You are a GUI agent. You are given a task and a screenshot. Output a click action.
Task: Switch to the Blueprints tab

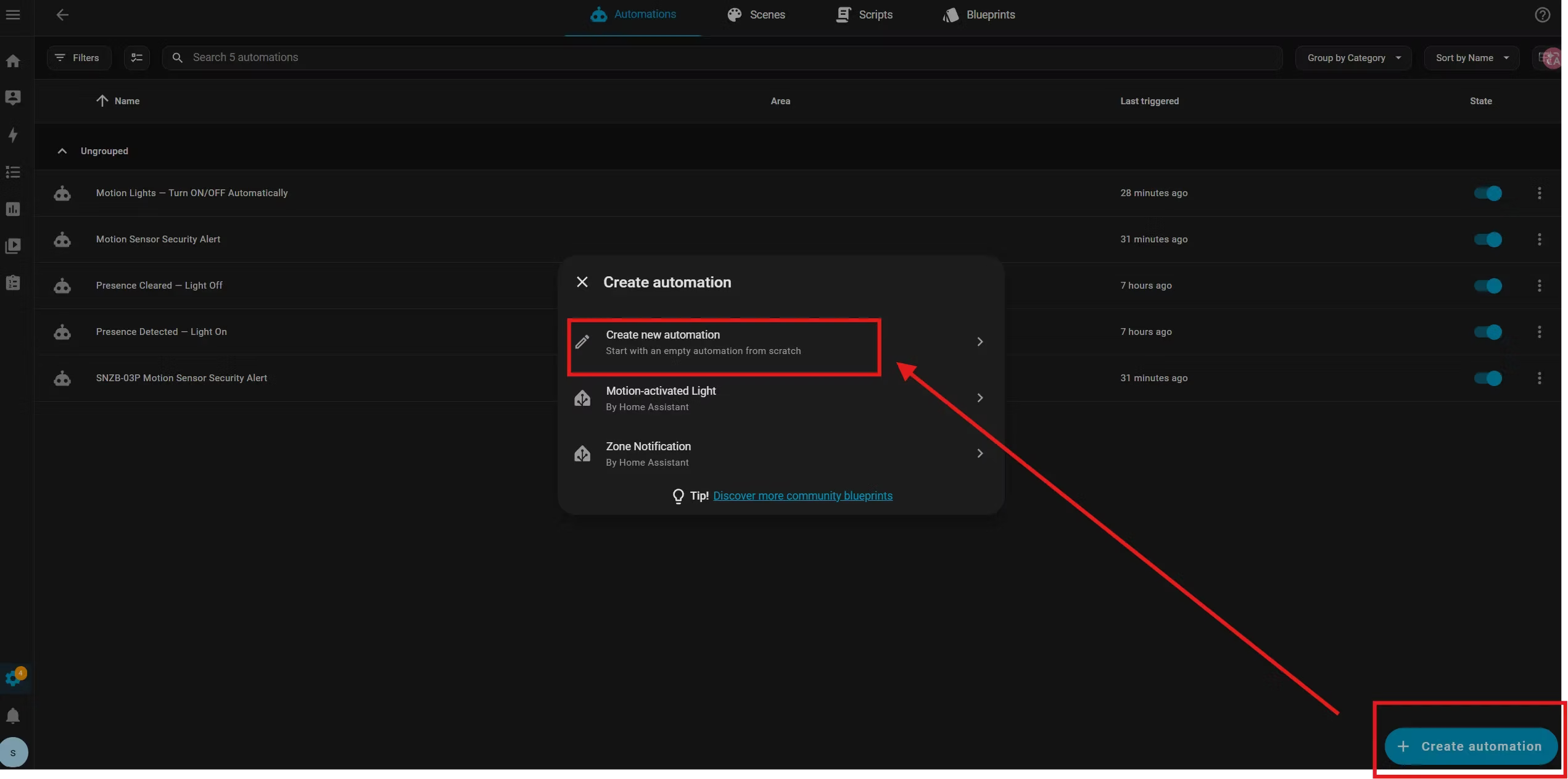[979, 15]
